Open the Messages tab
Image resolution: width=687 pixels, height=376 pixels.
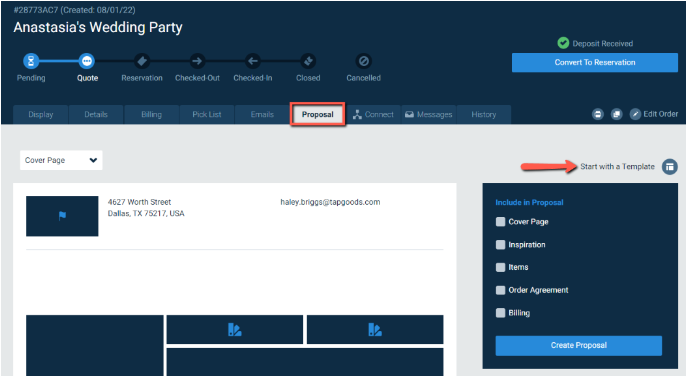(428, 114)
